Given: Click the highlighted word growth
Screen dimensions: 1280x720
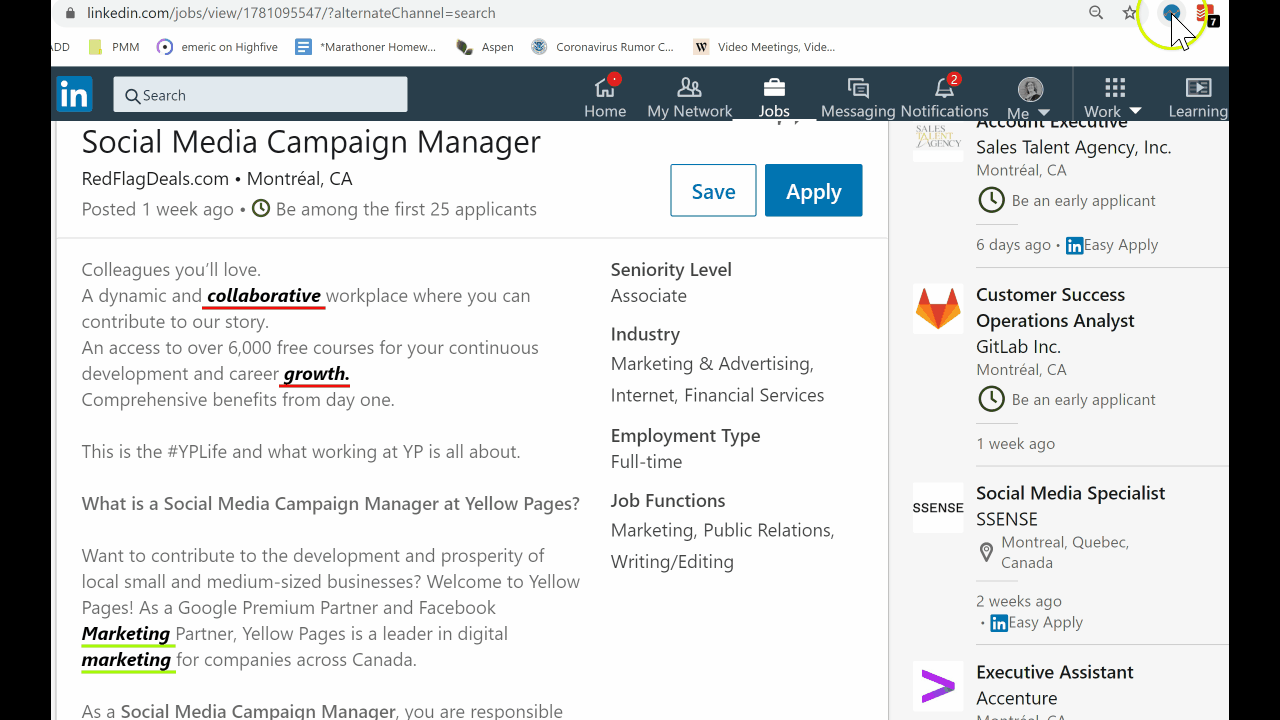Looking at the screenshot, I should click(316, 374).
